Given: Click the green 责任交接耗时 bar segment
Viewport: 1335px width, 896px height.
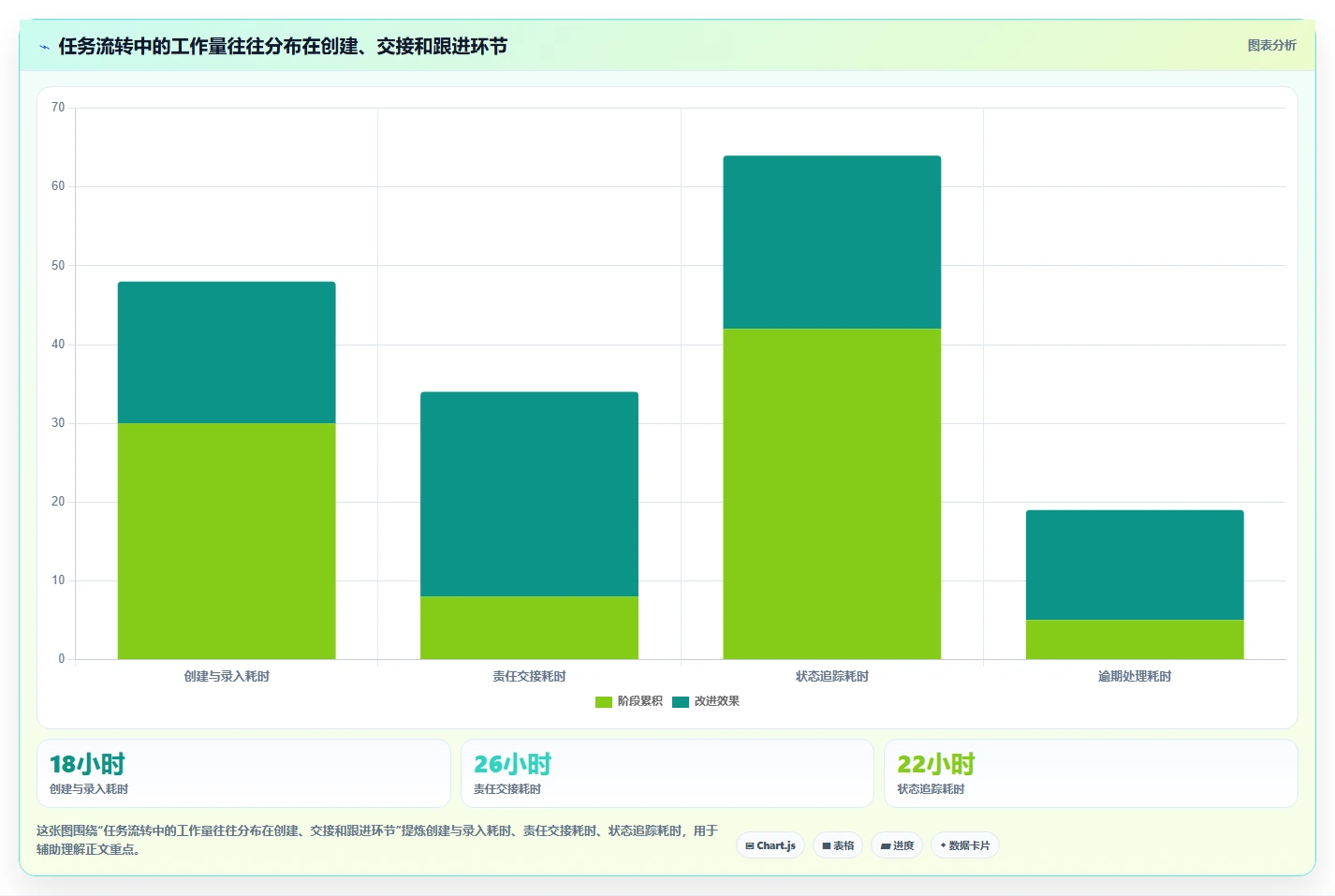Looking at the screenshot, I should 529,627.
